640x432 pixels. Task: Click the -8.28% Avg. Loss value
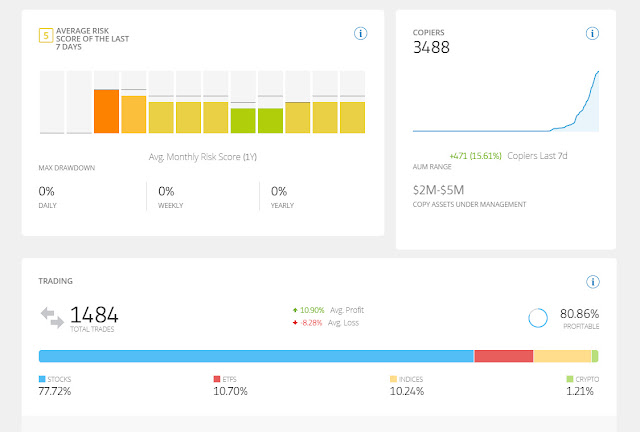click(x=311, y=323)
